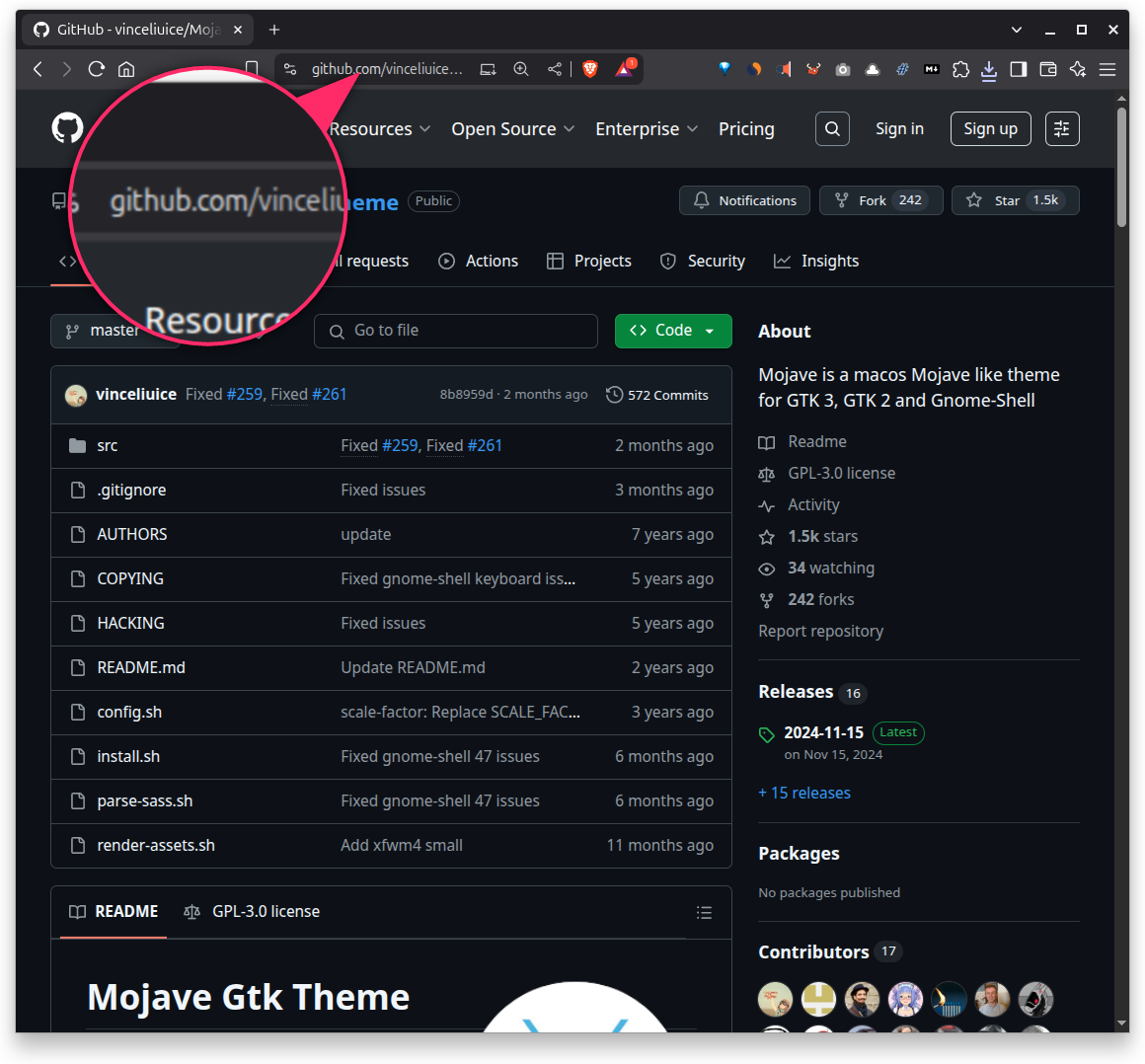
Task: Open the .gitignore file
Action: [131, 490]
